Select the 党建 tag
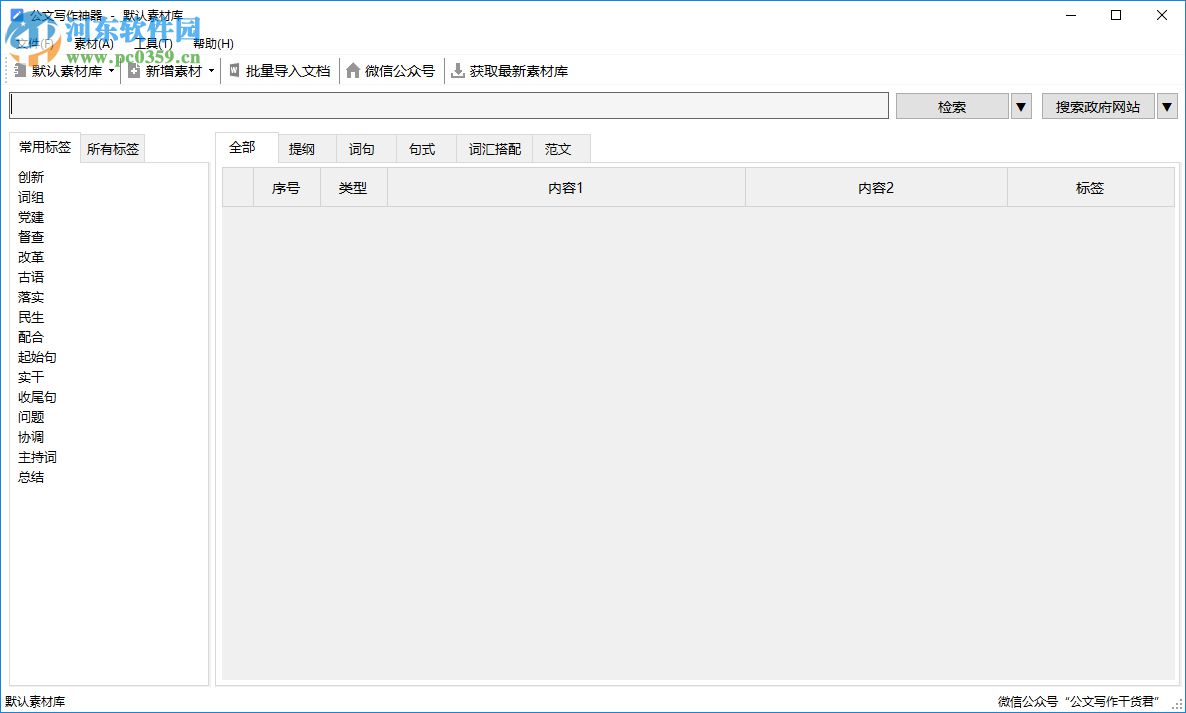This screenshot has height=713, width=1186. pyautogui.click(x=31, y=217)
